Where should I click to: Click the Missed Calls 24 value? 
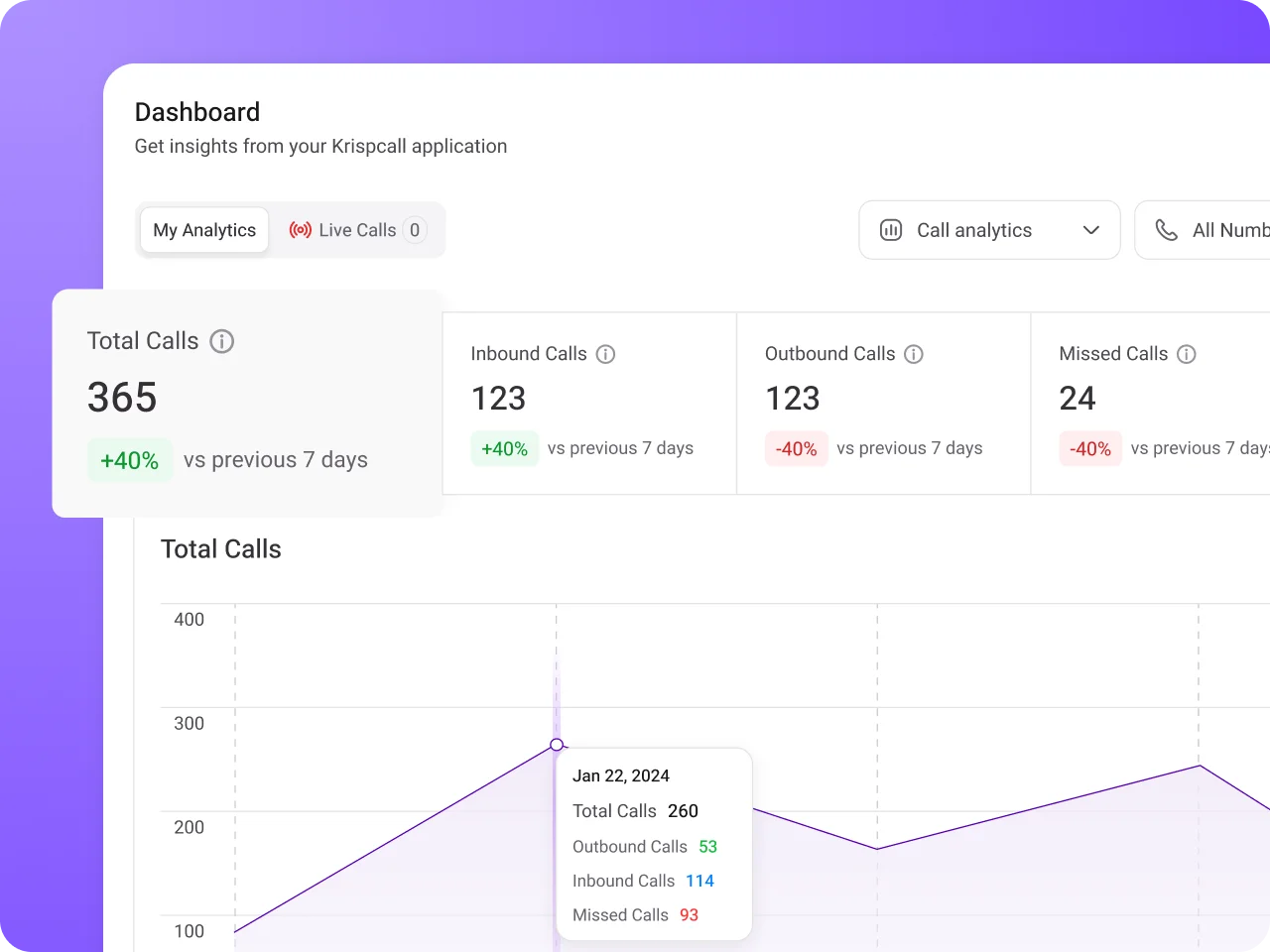(x=1078, y=399)
